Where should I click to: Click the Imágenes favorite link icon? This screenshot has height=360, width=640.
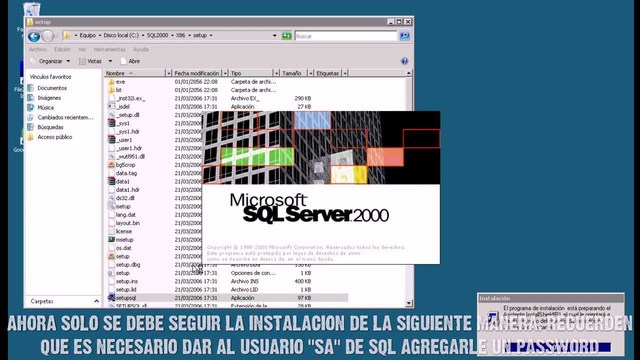(31, 98)
